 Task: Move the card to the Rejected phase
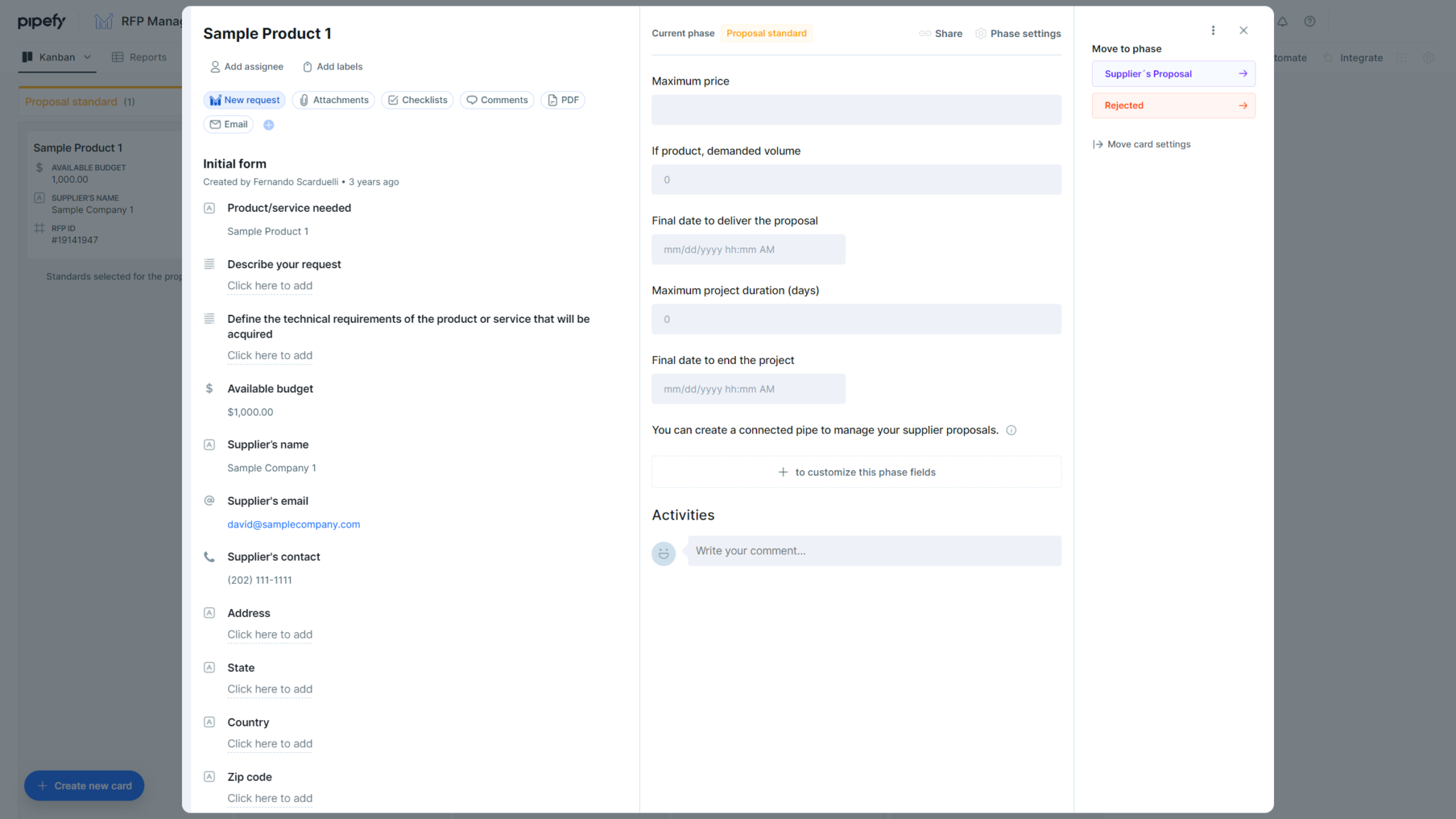tap(1173, 105)
